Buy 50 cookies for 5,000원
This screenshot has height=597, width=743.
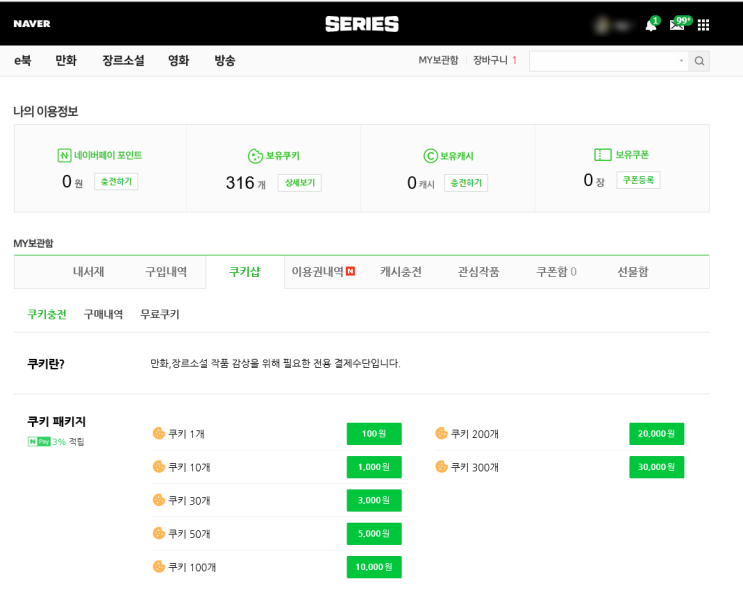click(374, 534)
